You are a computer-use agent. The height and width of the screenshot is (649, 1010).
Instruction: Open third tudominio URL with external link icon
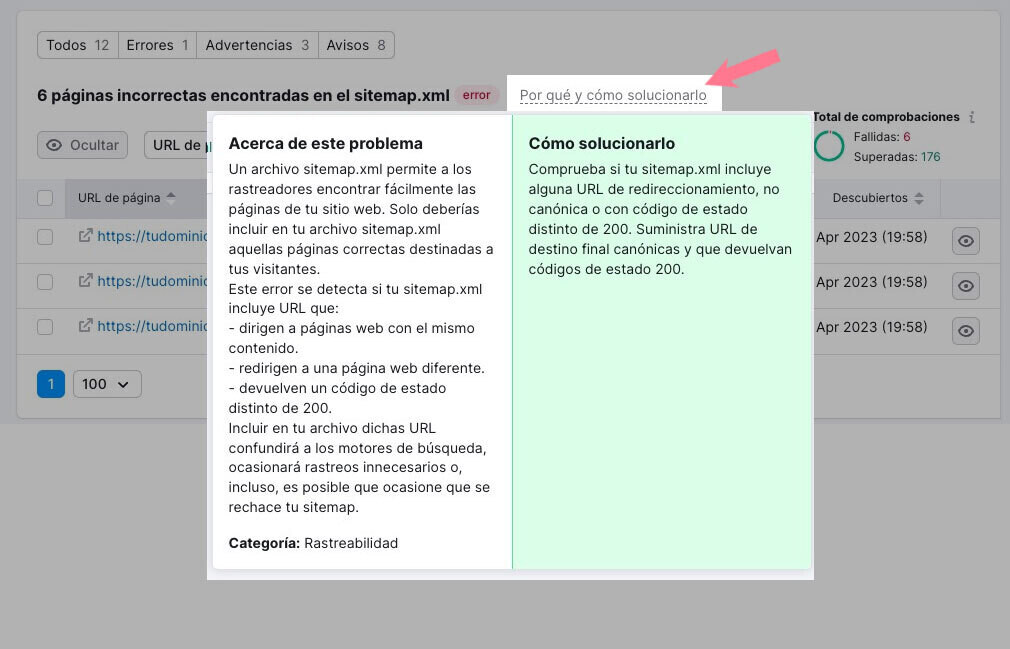(x=84, y=326)
